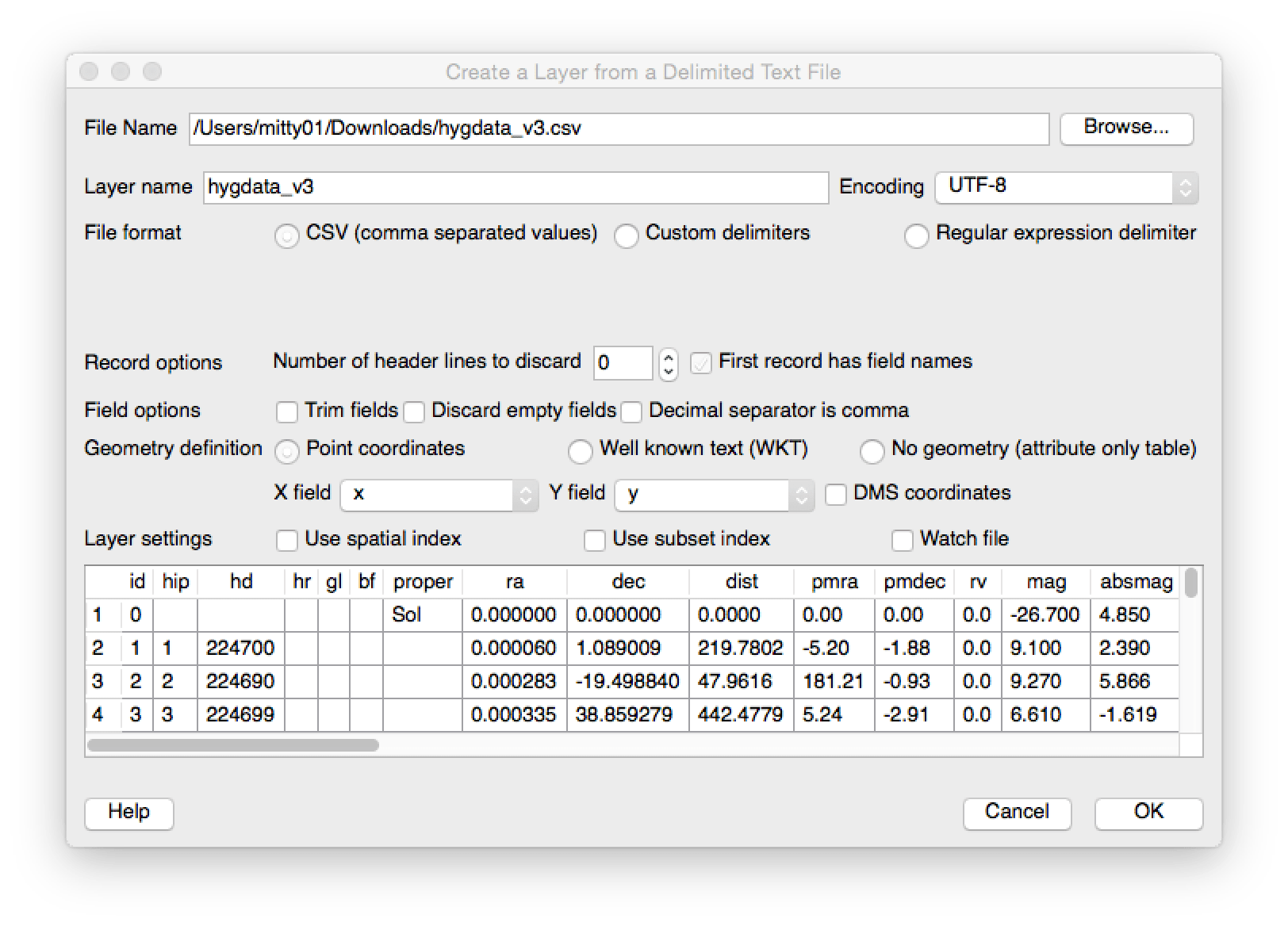Click the cell '-19.498840' in dec column
The height and width of the screenshot is (926, 1288).
click(628, 682)
